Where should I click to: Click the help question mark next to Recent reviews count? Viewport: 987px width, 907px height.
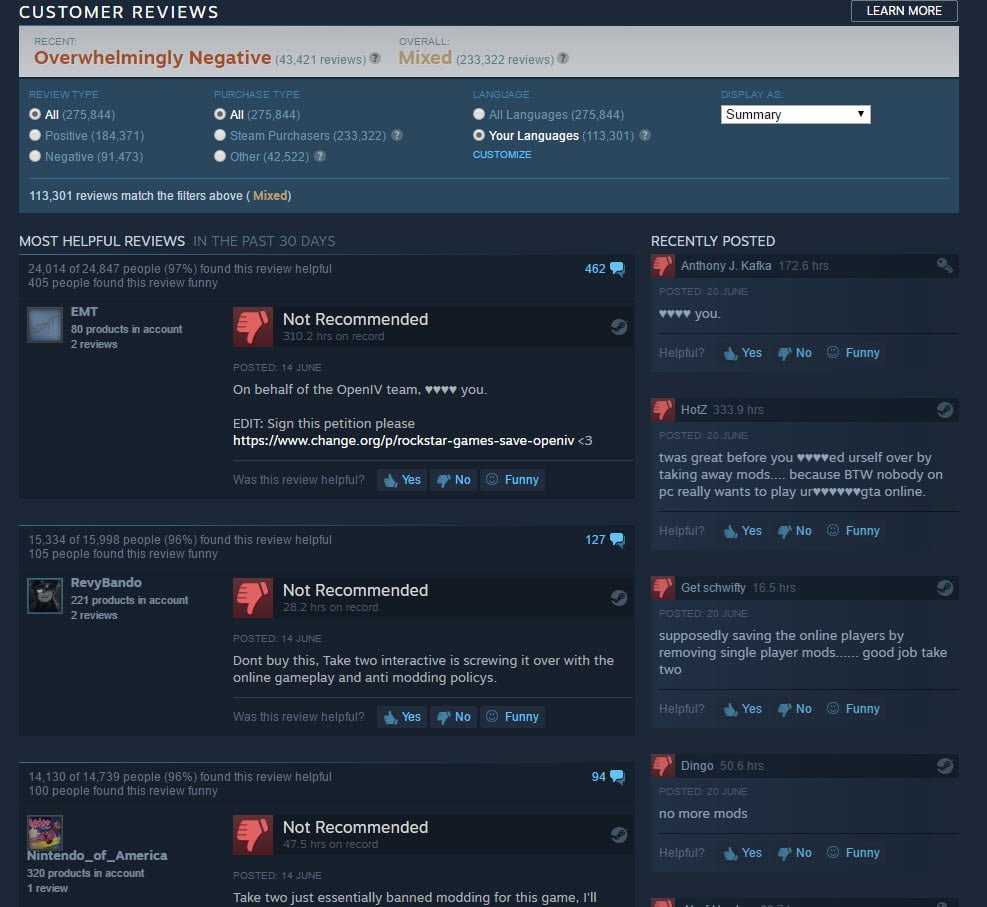click(375, 59)
